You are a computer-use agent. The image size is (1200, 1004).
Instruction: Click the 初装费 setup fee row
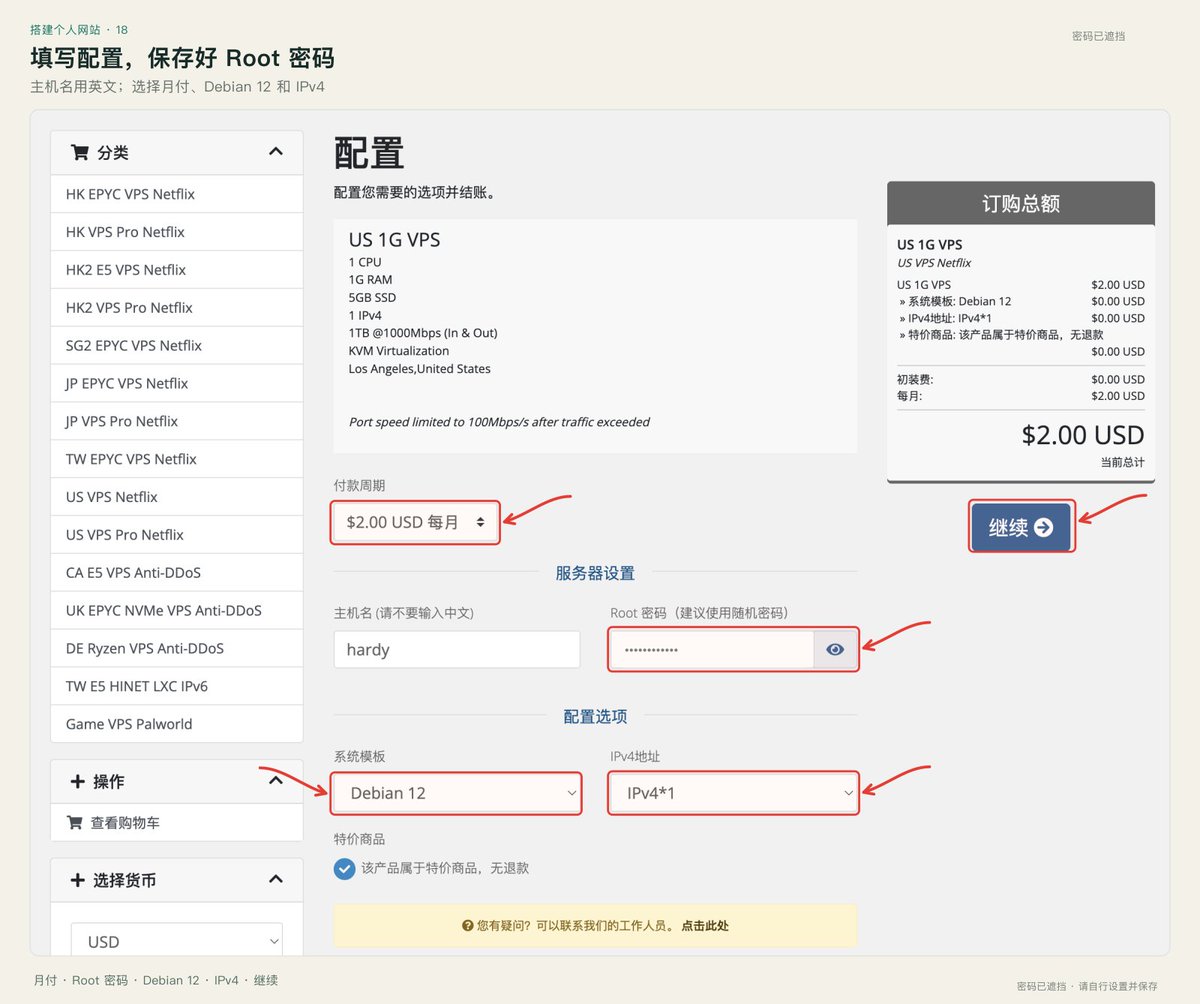[x=1021, y=379]
